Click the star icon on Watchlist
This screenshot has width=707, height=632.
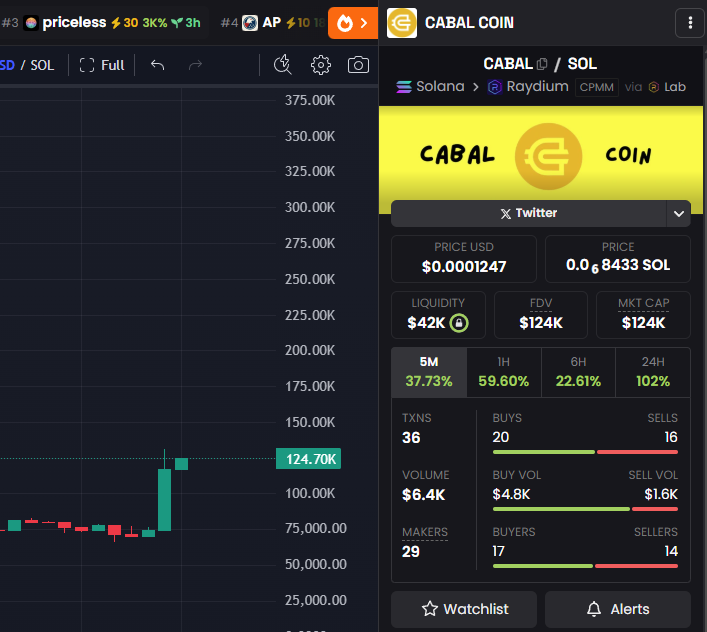430,609
